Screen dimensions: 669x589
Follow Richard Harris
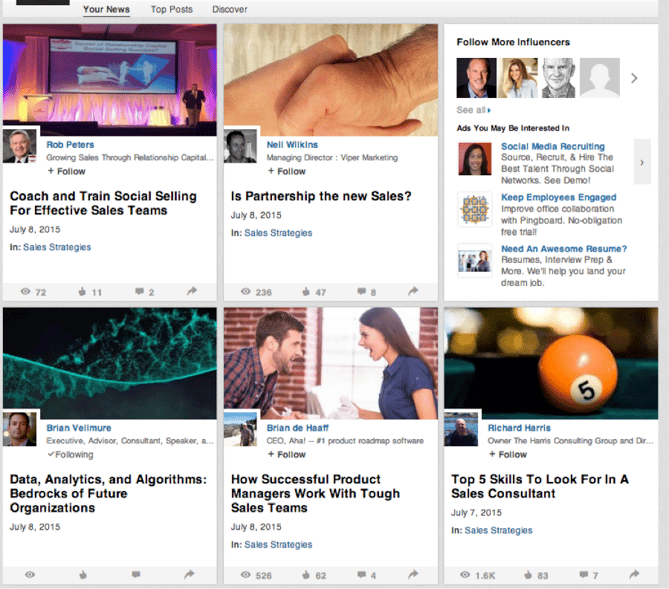508,455
